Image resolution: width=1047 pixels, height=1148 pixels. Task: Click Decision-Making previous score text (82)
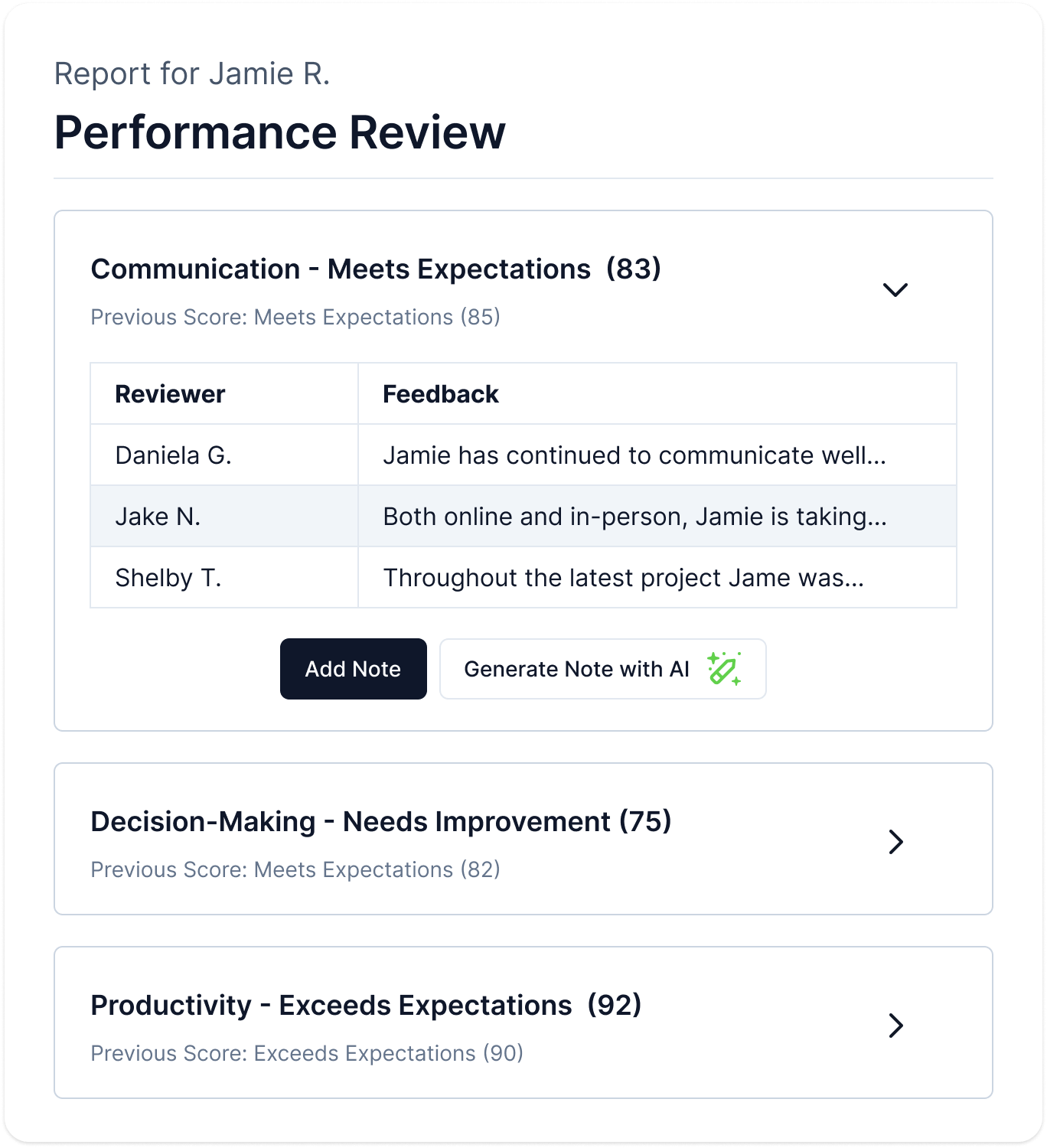(295, 869)
